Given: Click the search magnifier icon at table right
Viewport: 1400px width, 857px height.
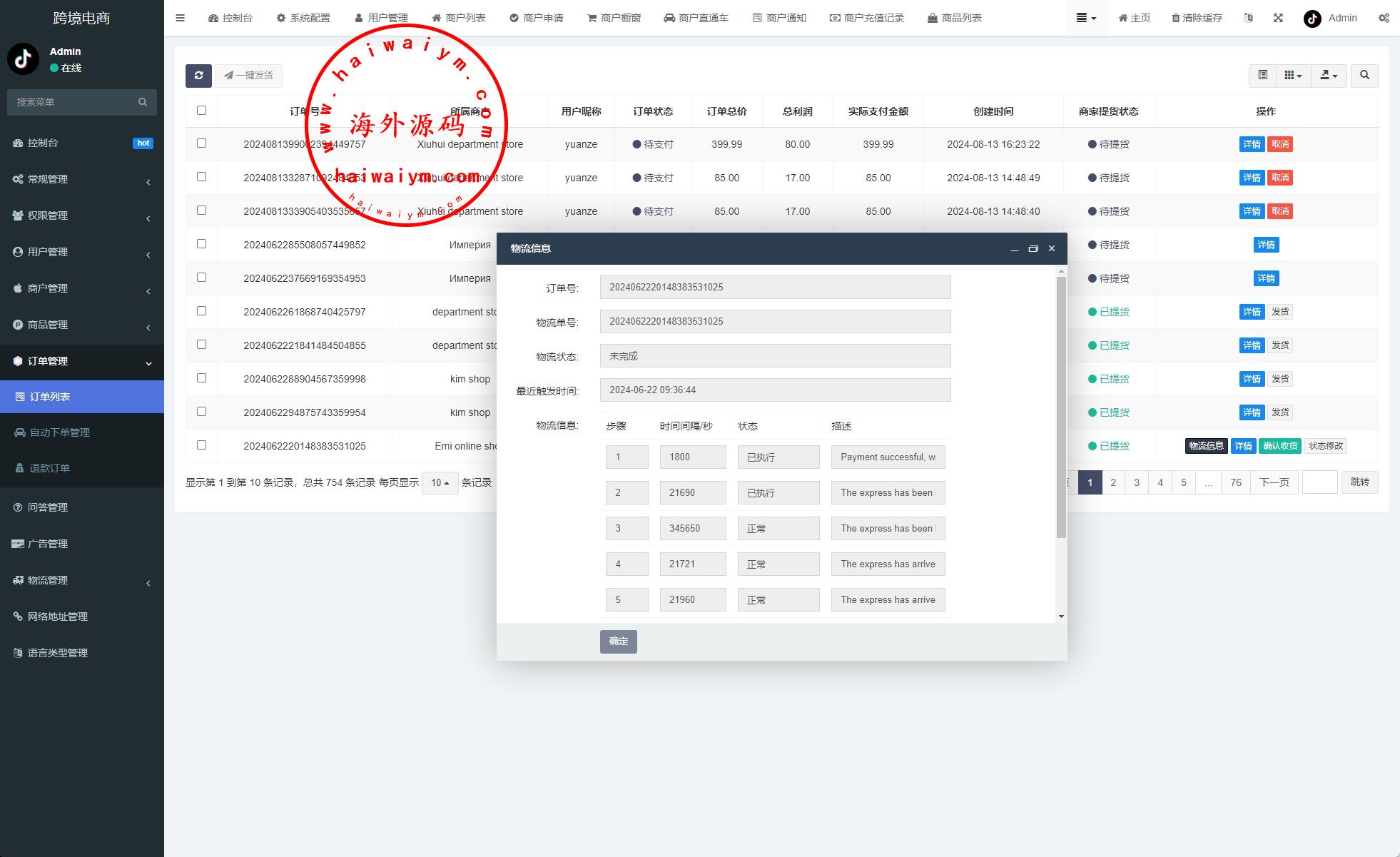Looking at the screenshot, I should 1364,76.
